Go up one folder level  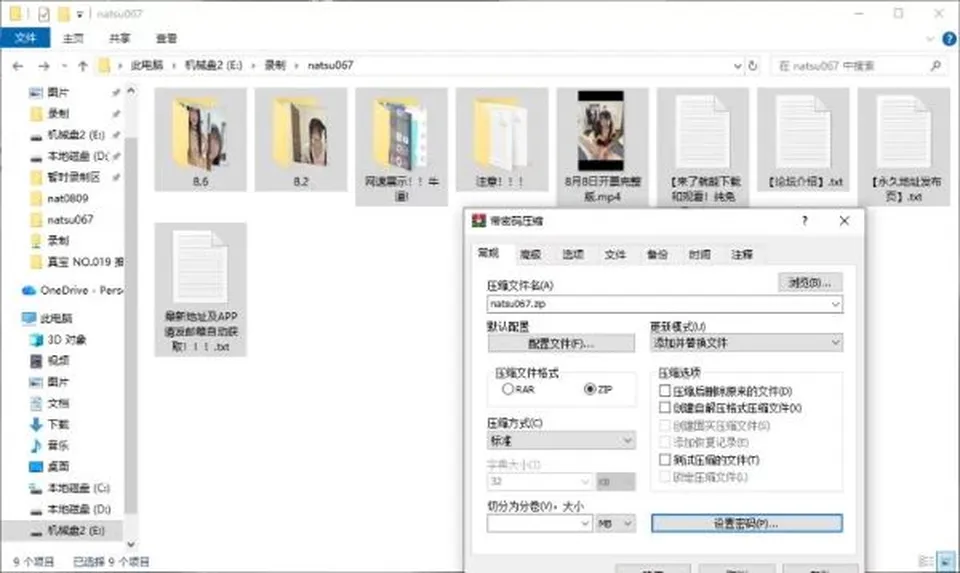coord(83,66)
